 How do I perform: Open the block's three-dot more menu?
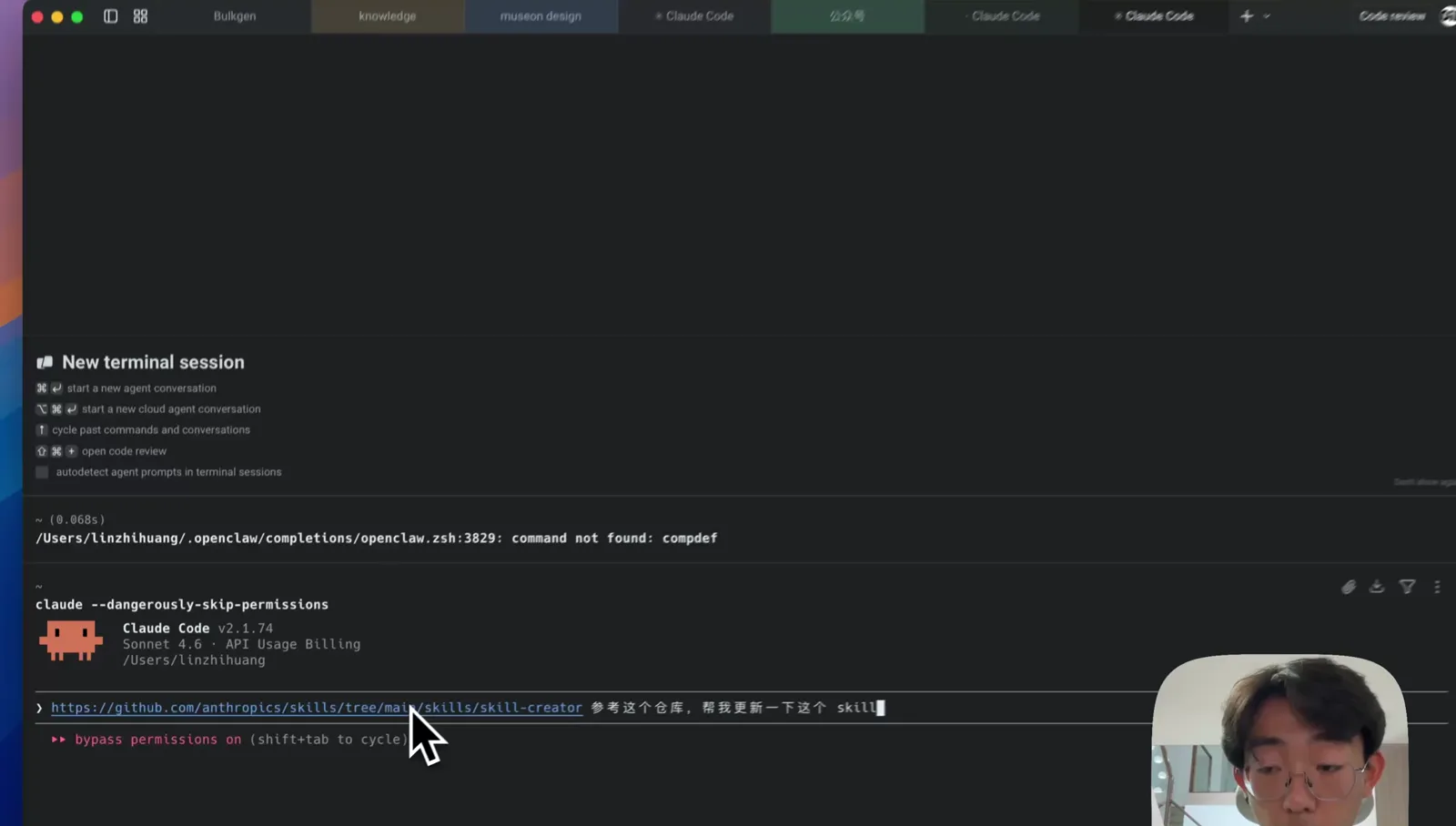click(x=1437, y=588)
